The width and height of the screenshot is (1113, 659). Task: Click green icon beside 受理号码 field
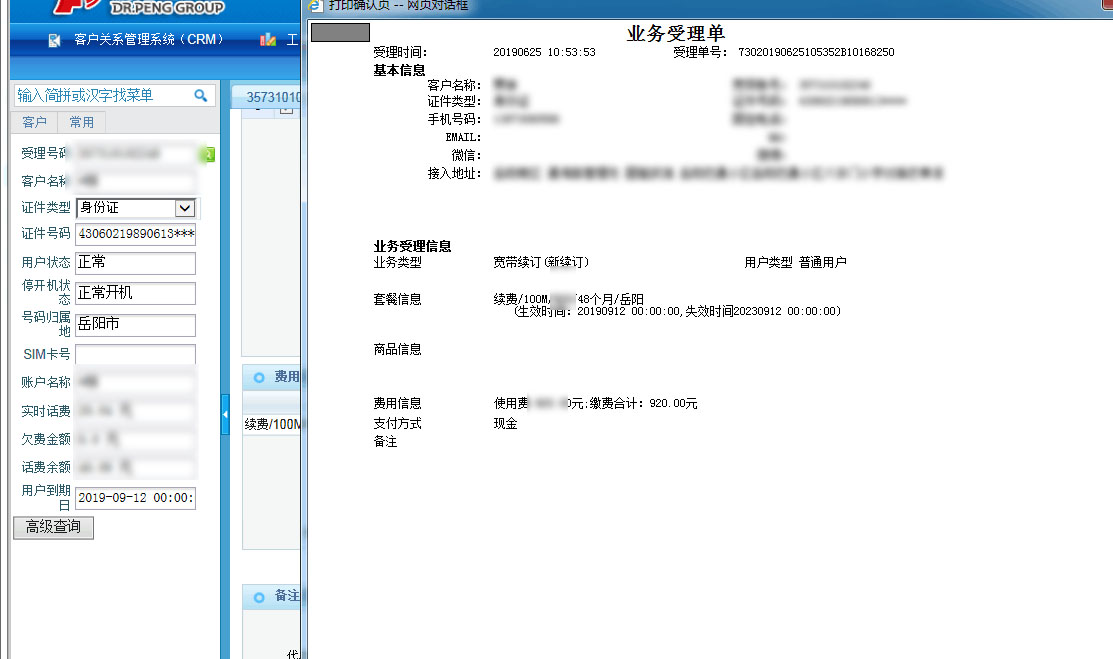point(208,154)
